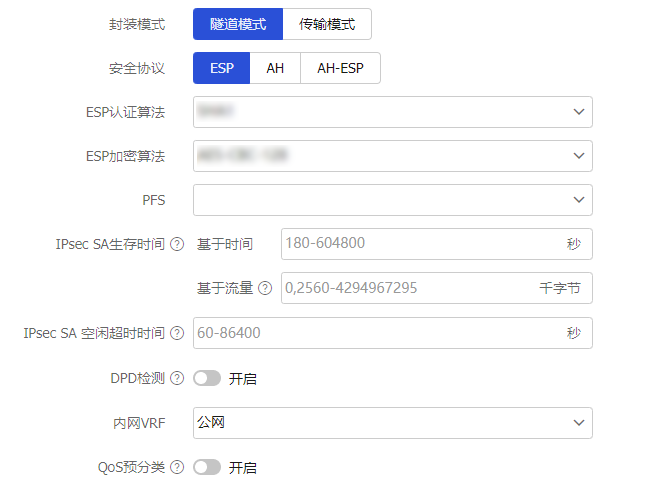Enable the DPD检测 toggle switch

point(207,378)
